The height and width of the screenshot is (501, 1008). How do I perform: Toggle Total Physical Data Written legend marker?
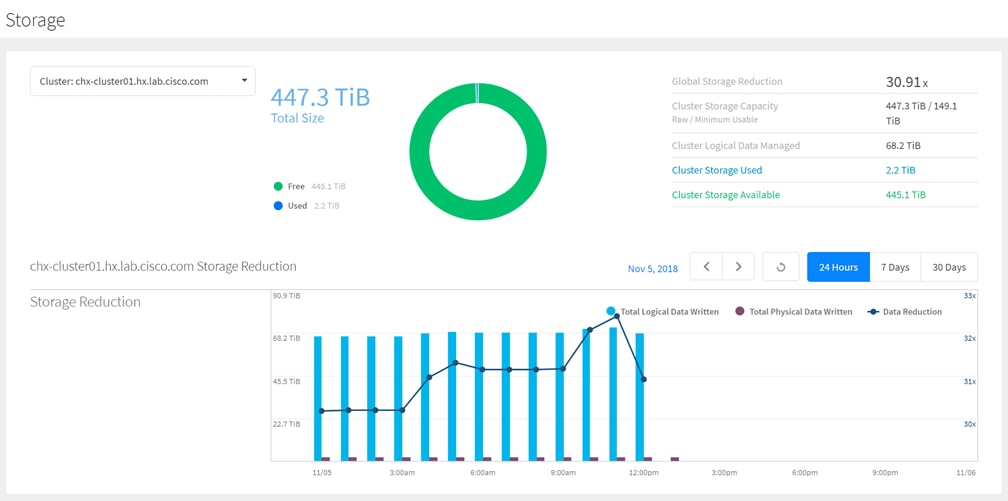click(739, 311)
